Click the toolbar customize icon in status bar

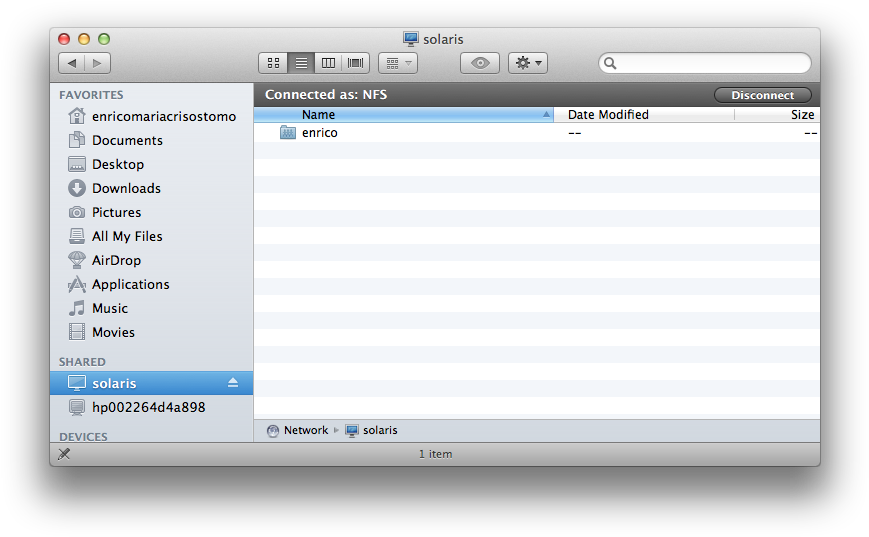point(64,454)
